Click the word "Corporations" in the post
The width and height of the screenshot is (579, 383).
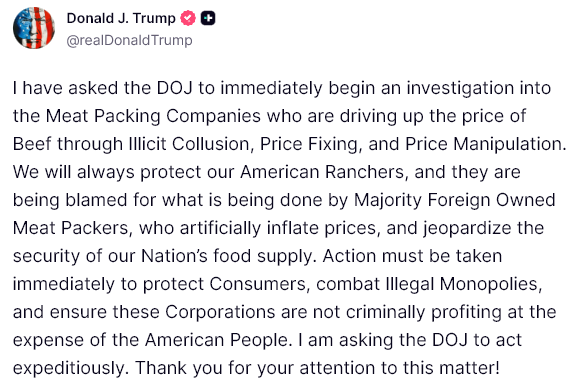220,312
